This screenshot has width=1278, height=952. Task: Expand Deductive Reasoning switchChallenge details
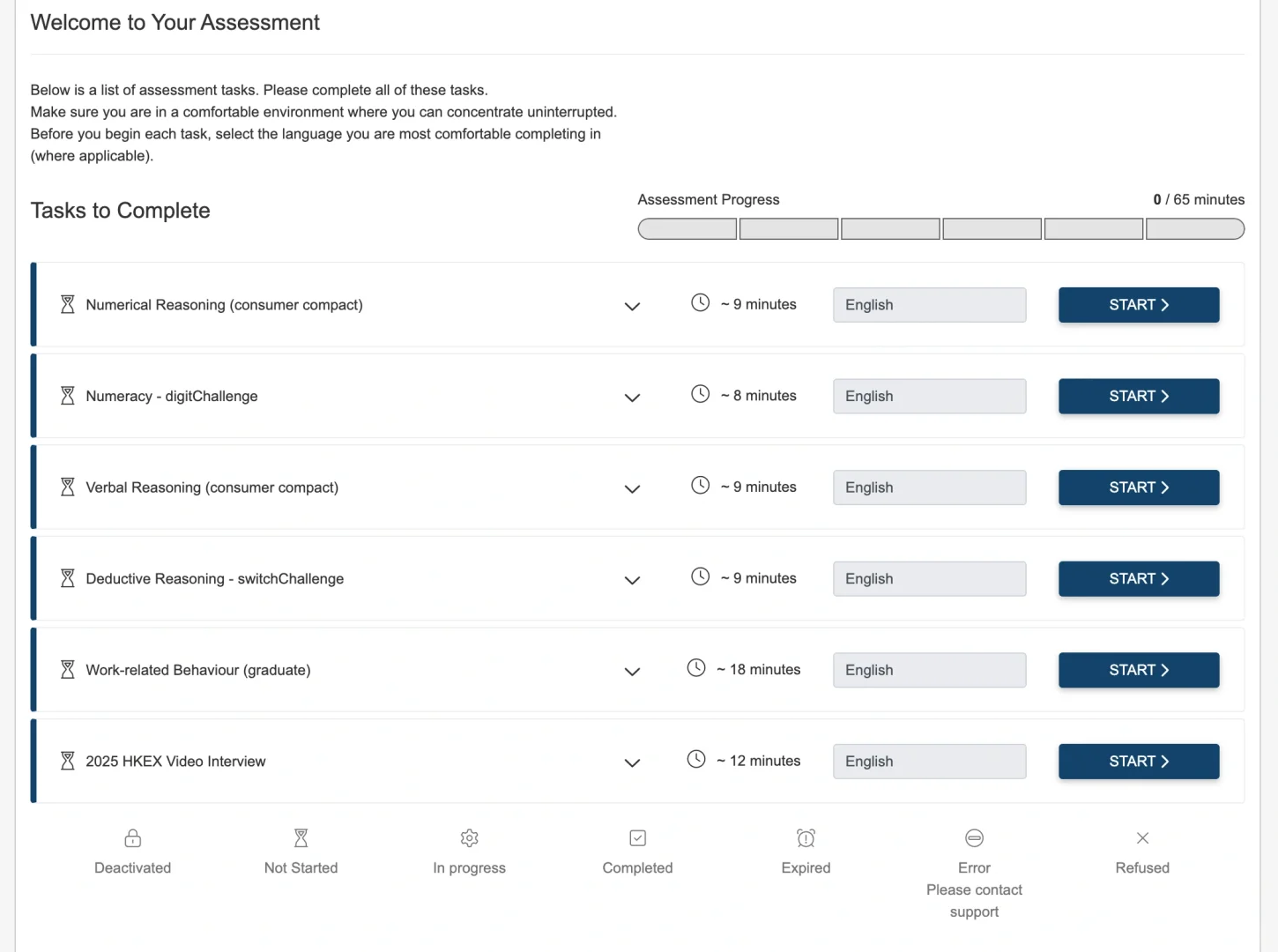632,580
